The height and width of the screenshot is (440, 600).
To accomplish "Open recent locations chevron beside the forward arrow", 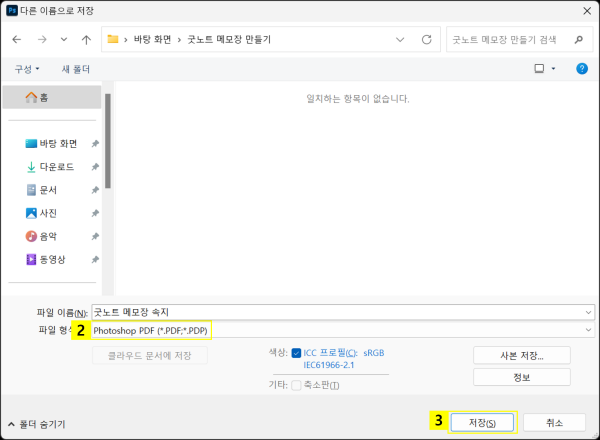I will (x=64, y=39).
